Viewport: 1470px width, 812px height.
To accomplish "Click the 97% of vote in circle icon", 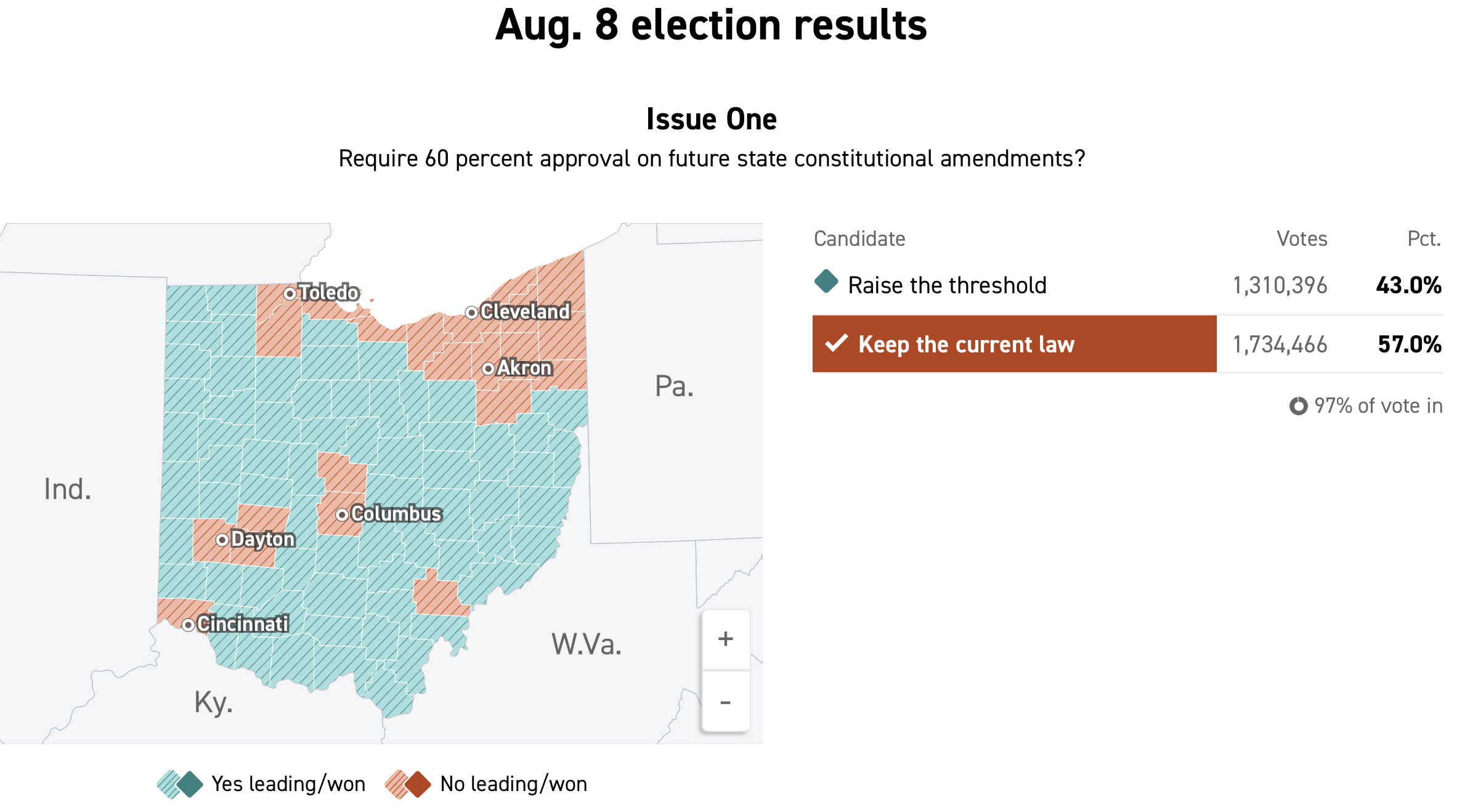I will 1298,406.
